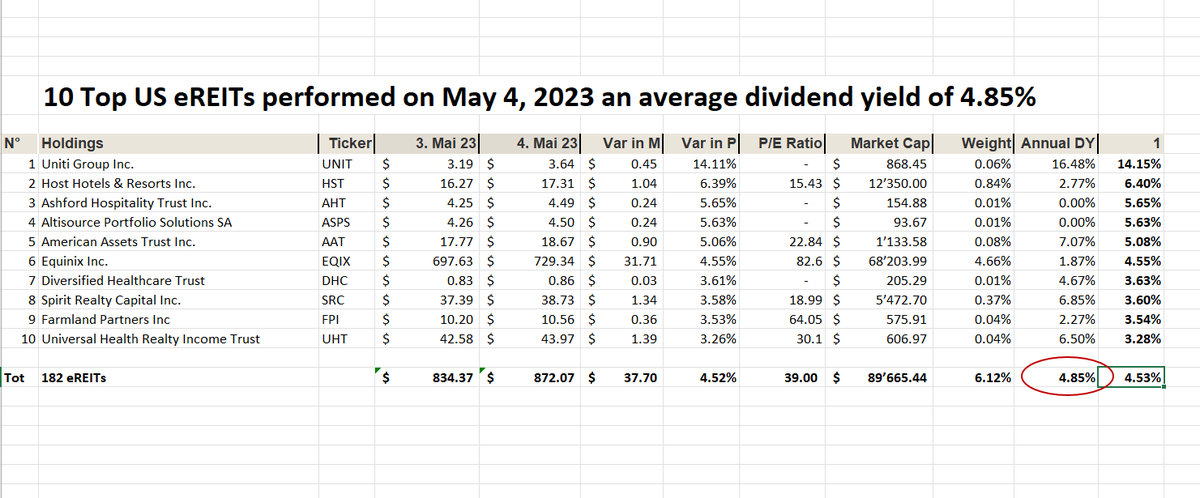Select the total percent cell '4.52%'
This screenshot has height=498, width=1200.
[699, 378]
